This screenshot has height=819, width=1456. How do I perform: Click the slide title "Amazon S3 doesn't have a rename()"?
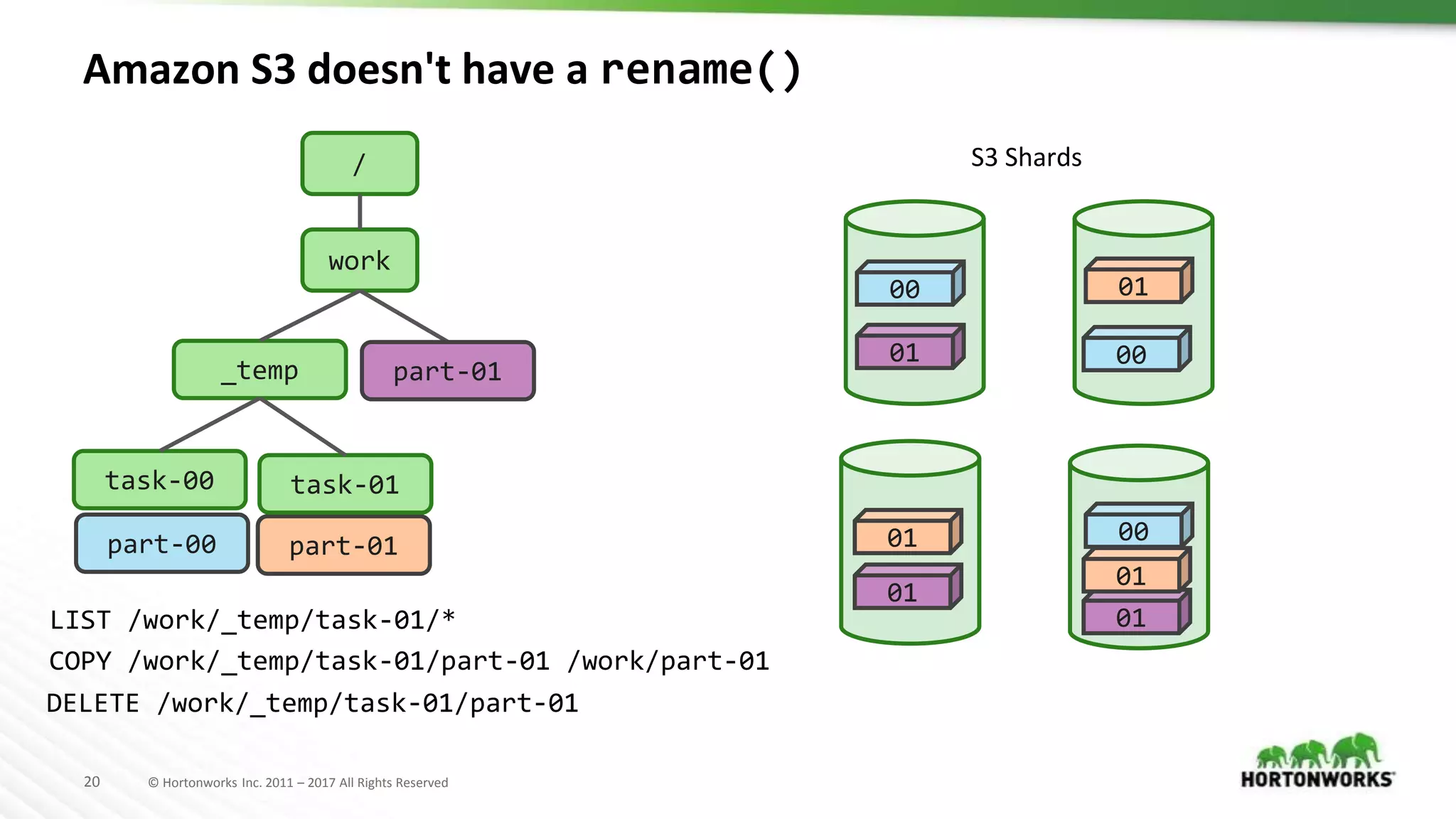click(x=442, y=70)
